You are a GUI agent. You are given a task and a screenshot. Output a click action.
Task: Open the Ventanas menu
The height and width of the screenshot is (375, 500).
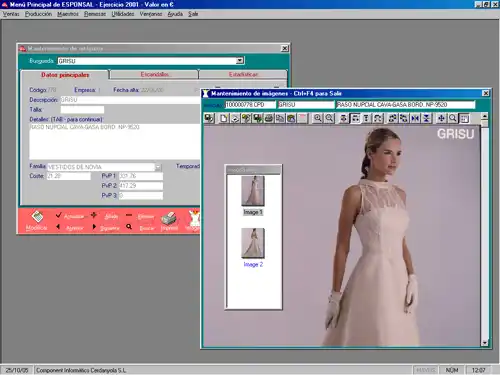(x=151, y=14)
